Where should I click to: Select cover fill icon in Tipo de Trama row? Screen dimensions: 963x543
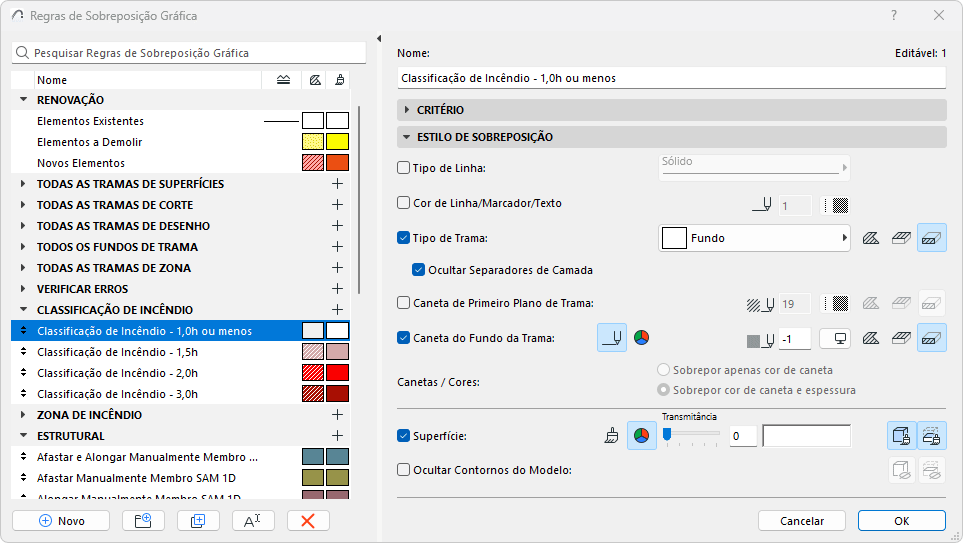tap(901, 238)
